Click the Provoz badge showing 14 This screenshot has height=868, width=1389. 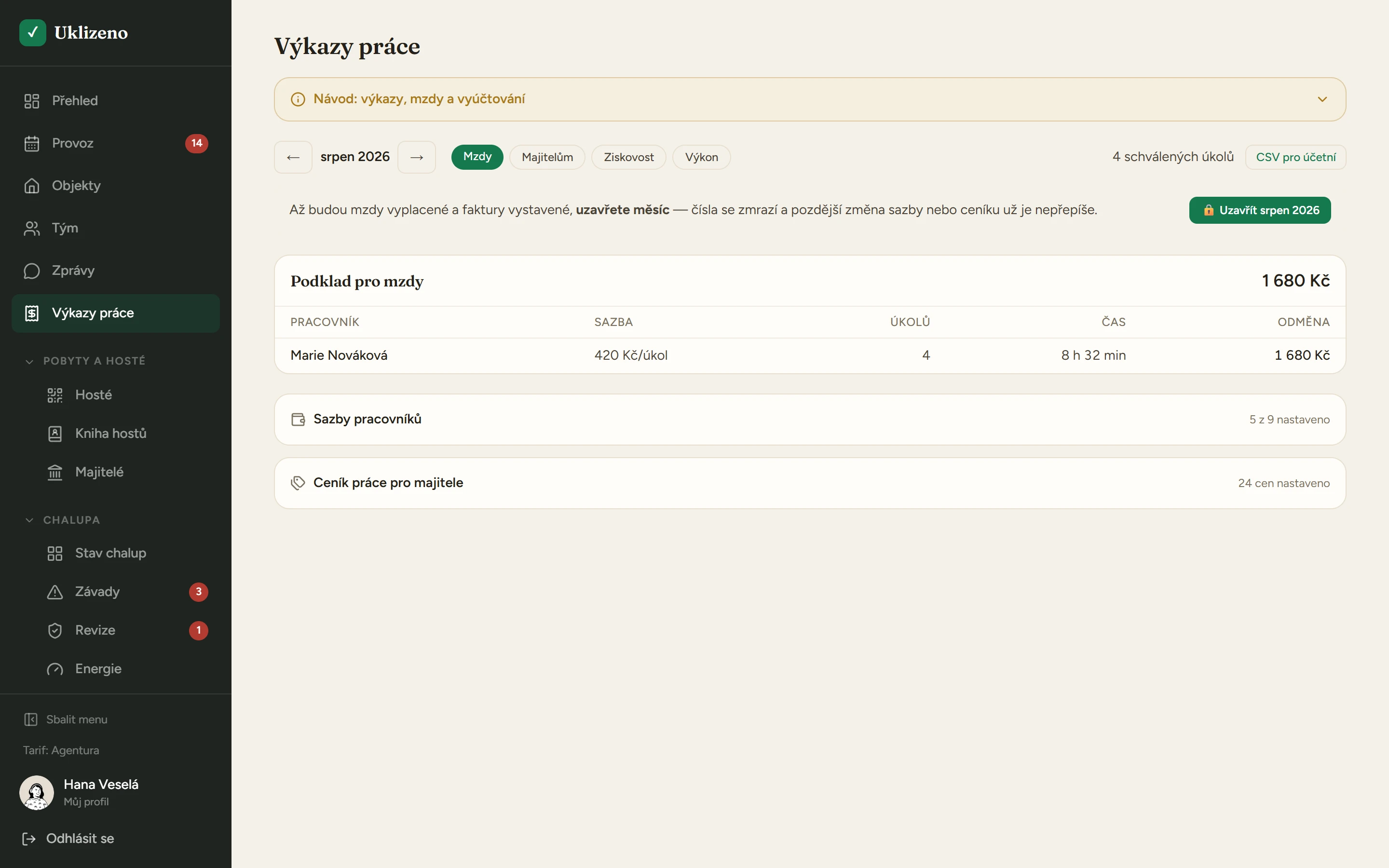point(197,143)
